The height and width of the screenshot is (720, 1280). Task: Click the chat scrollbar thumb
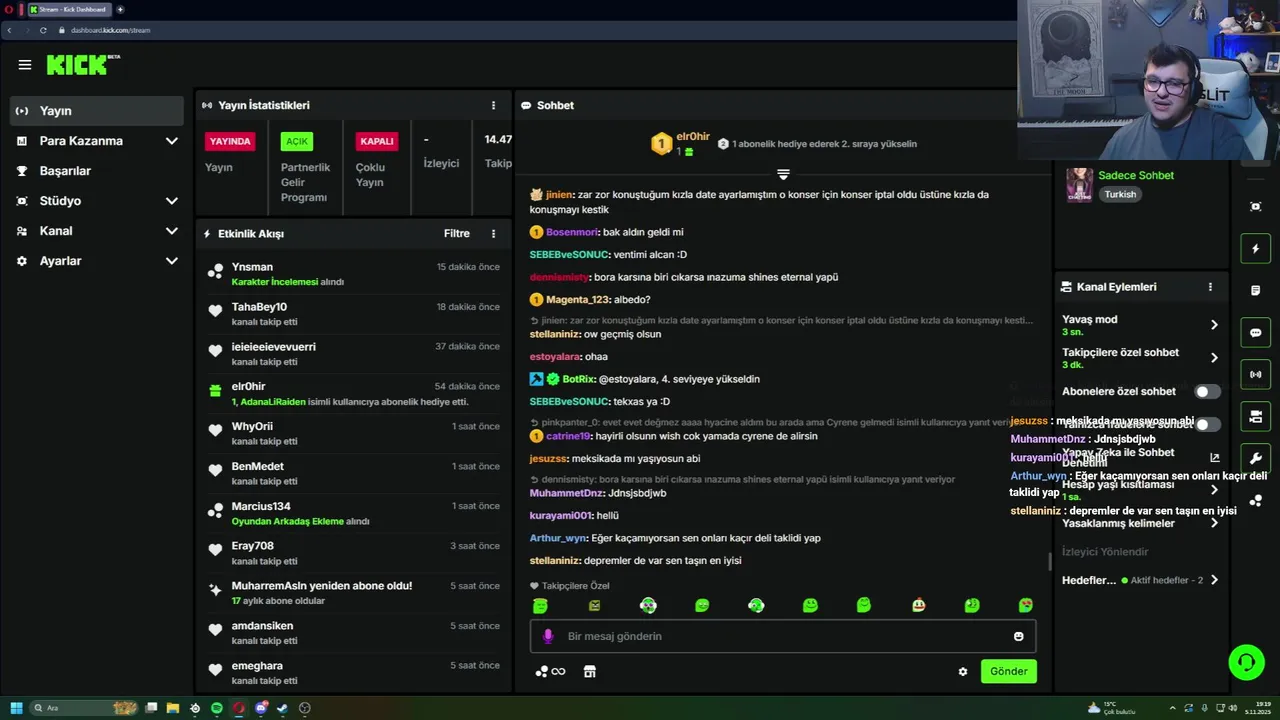click(1050, 562)
